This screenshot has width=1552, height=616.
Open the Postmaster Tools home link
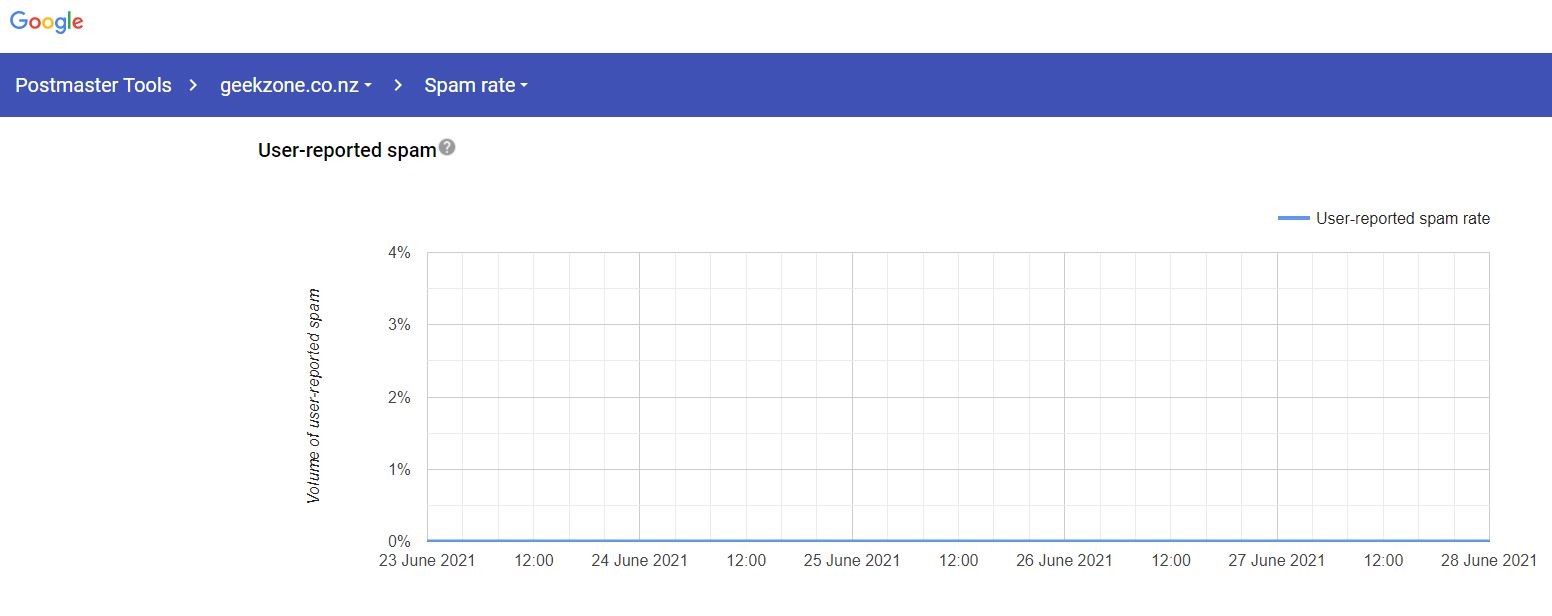pyautogui.click(x=93, y=85)
